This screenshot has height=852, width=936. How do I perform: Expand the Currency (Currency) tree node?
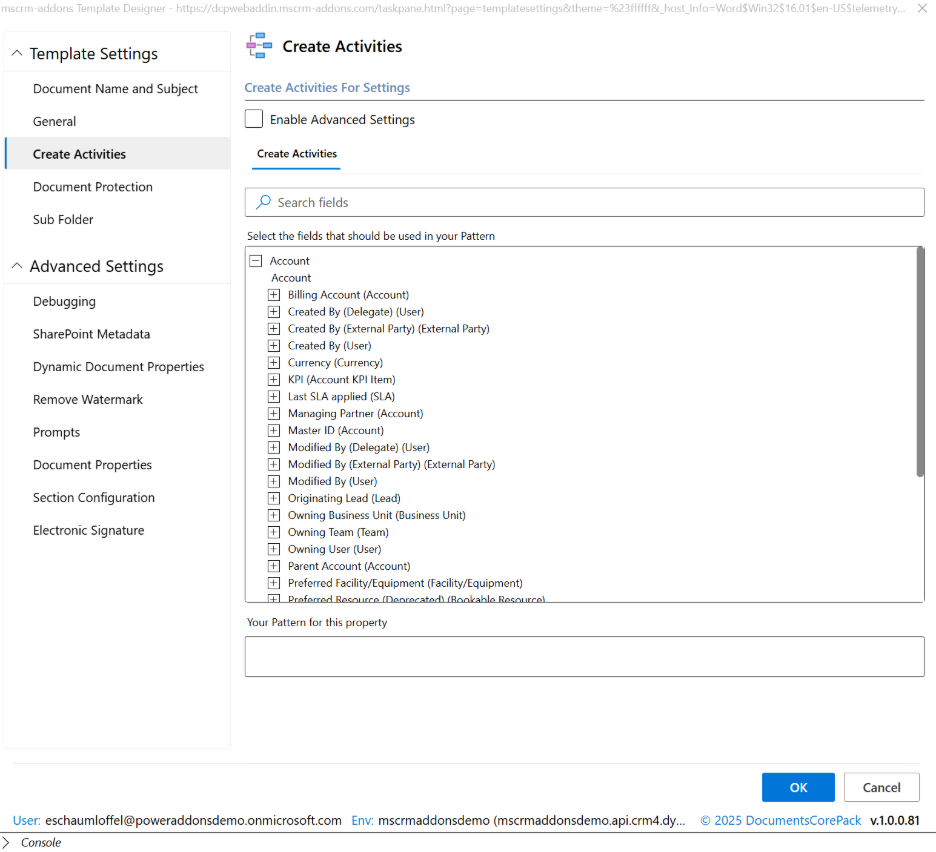click(x=274, y=363)
